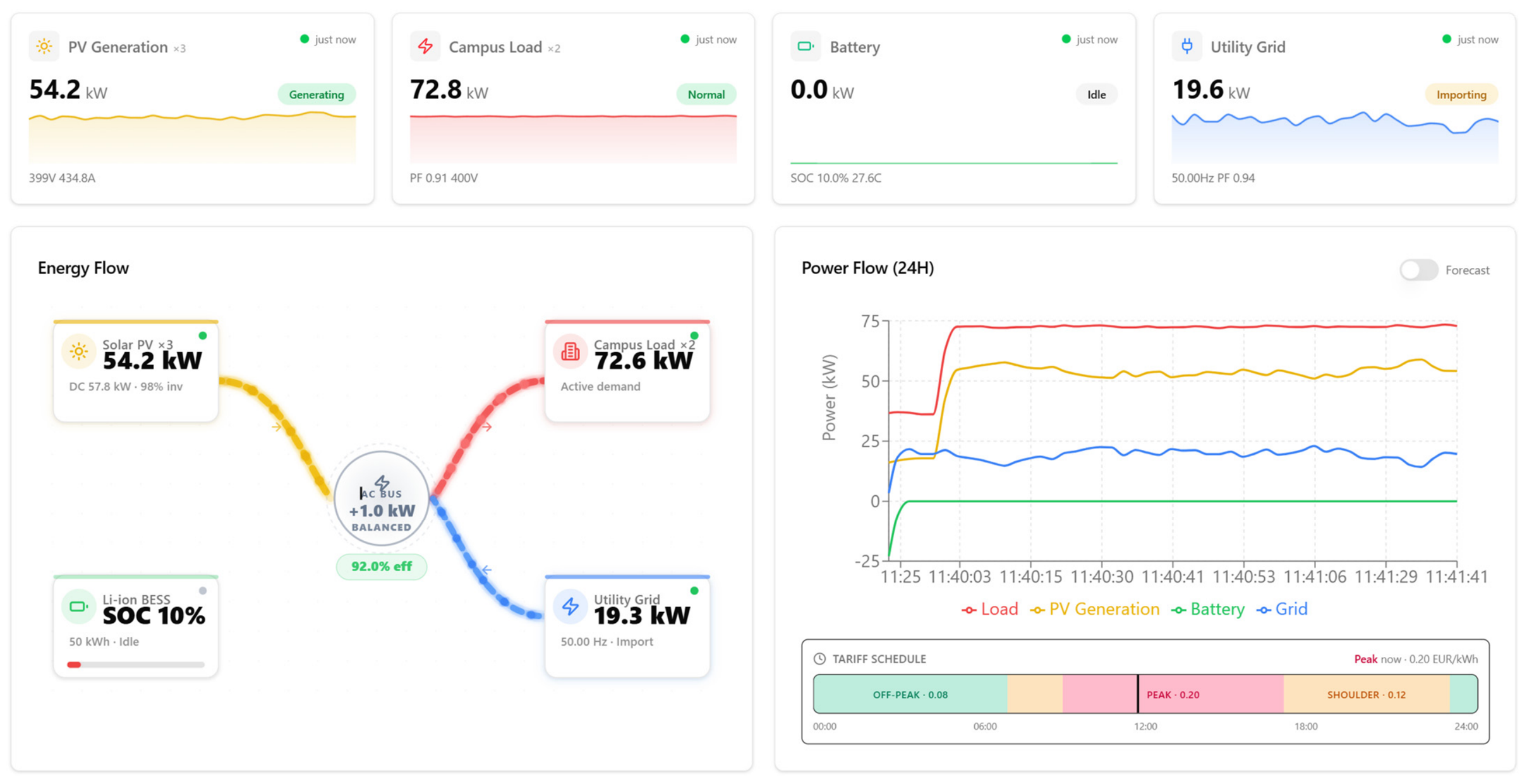Click the Importing status badge
The width and height of the screenshot is (1527, 784).
1461,95
